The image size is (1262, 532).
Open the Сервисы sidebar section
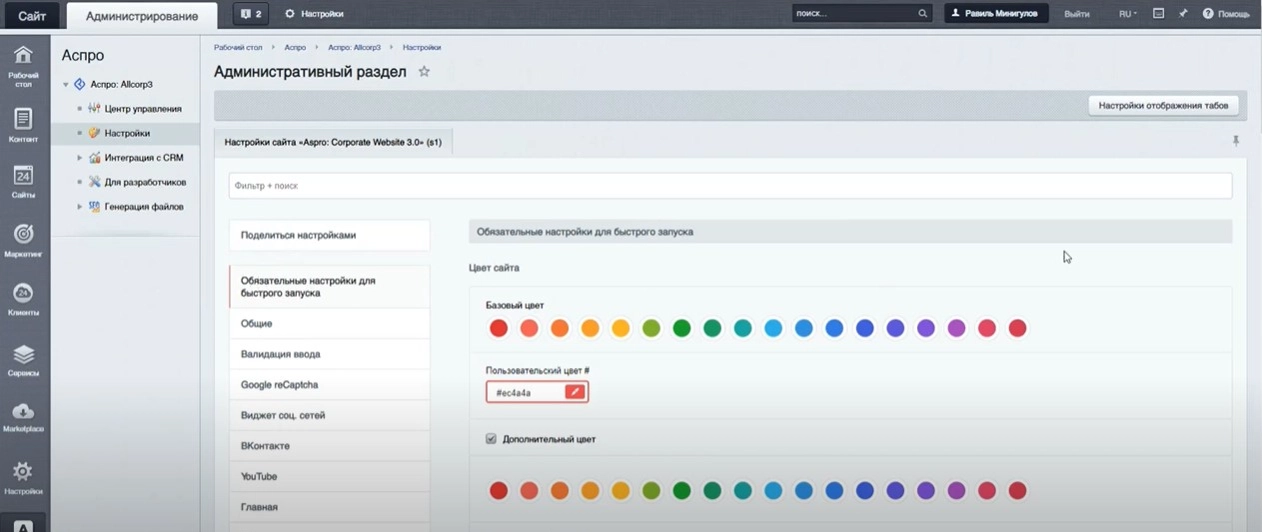tap(23, 360)
